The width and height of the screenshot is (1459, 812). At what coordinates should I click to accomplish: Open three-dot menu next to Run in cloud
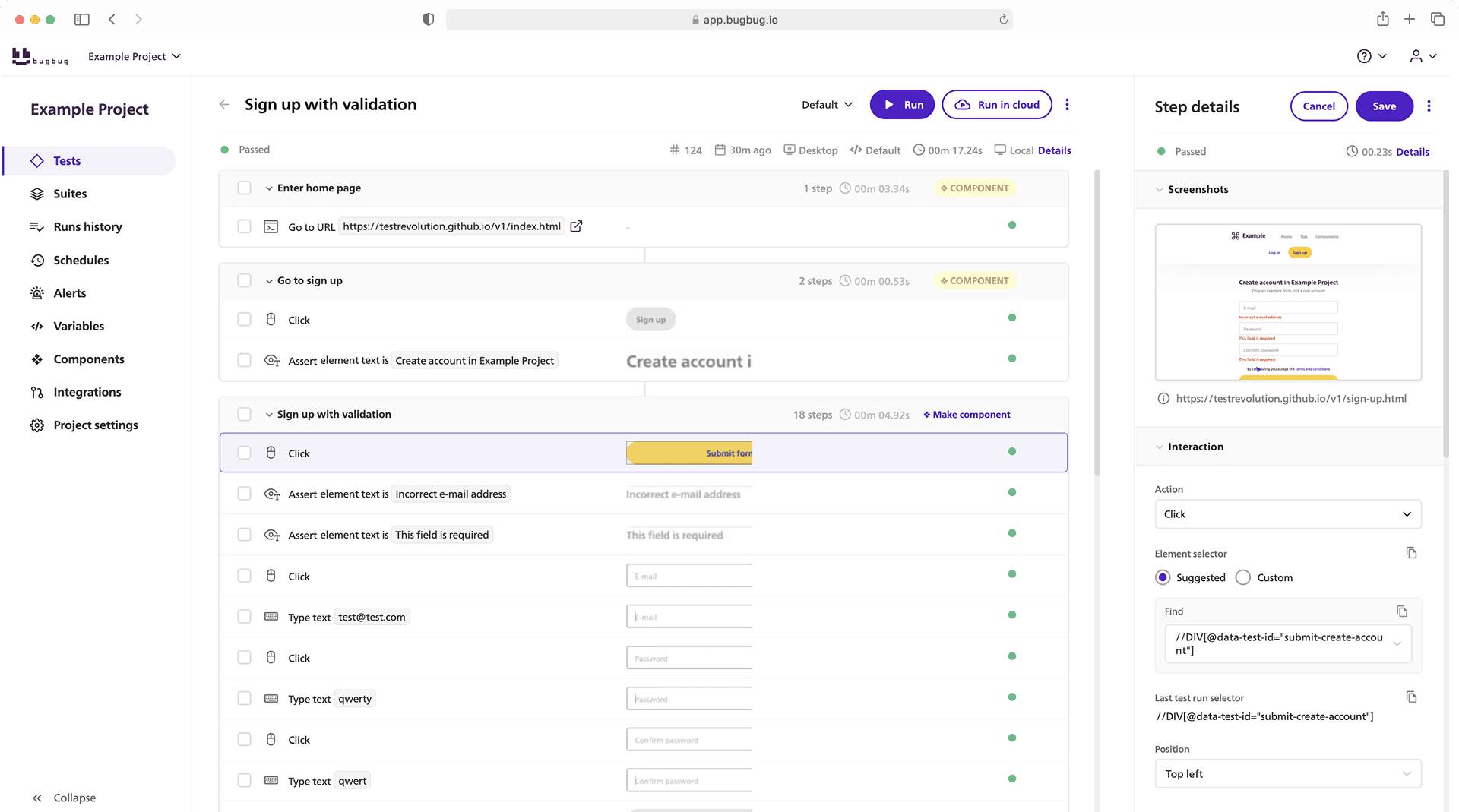[x=1067, y=105]
